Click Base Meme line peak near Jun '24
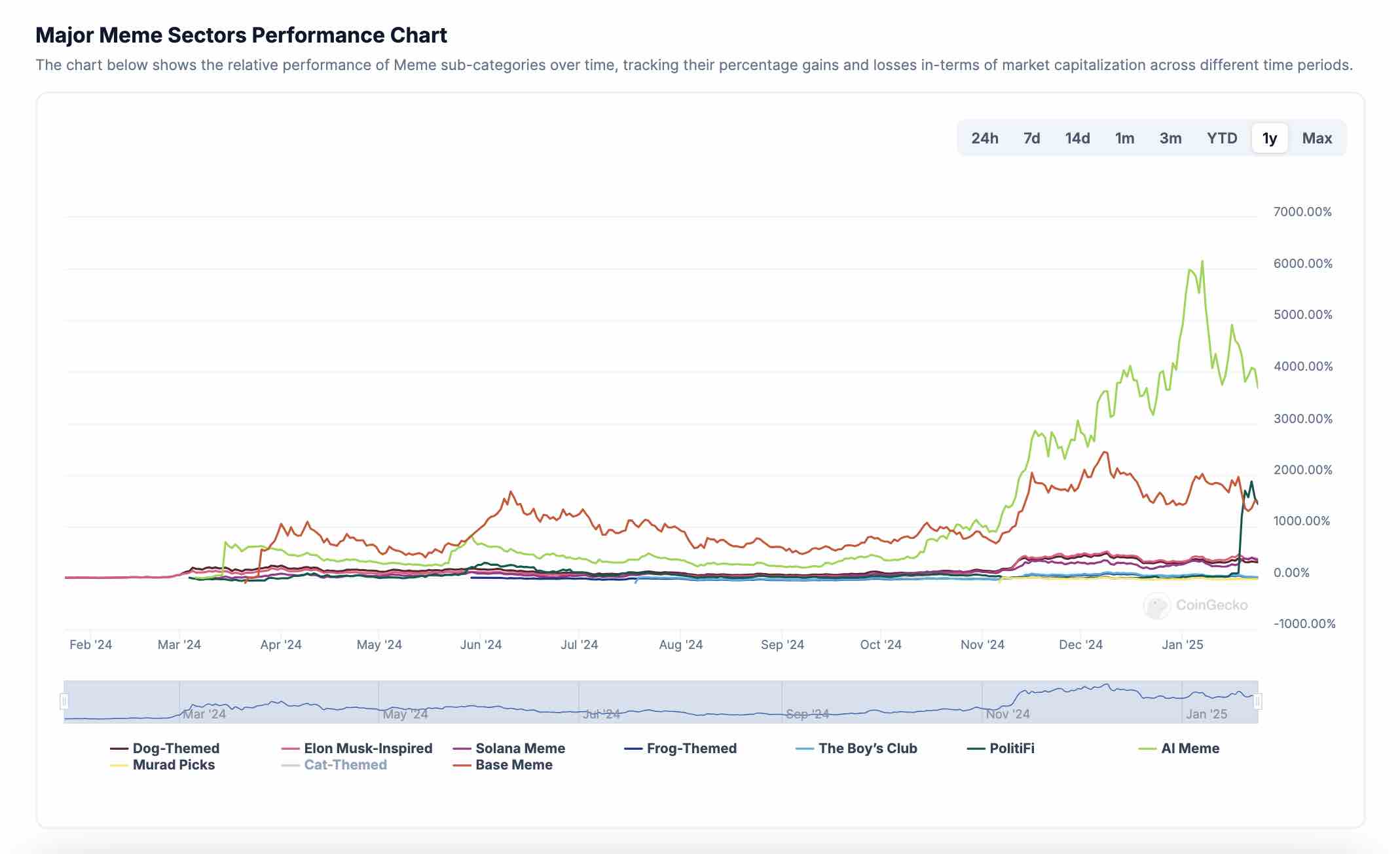The width and height of the screenshot is (1400, 854). coord(511,492)
